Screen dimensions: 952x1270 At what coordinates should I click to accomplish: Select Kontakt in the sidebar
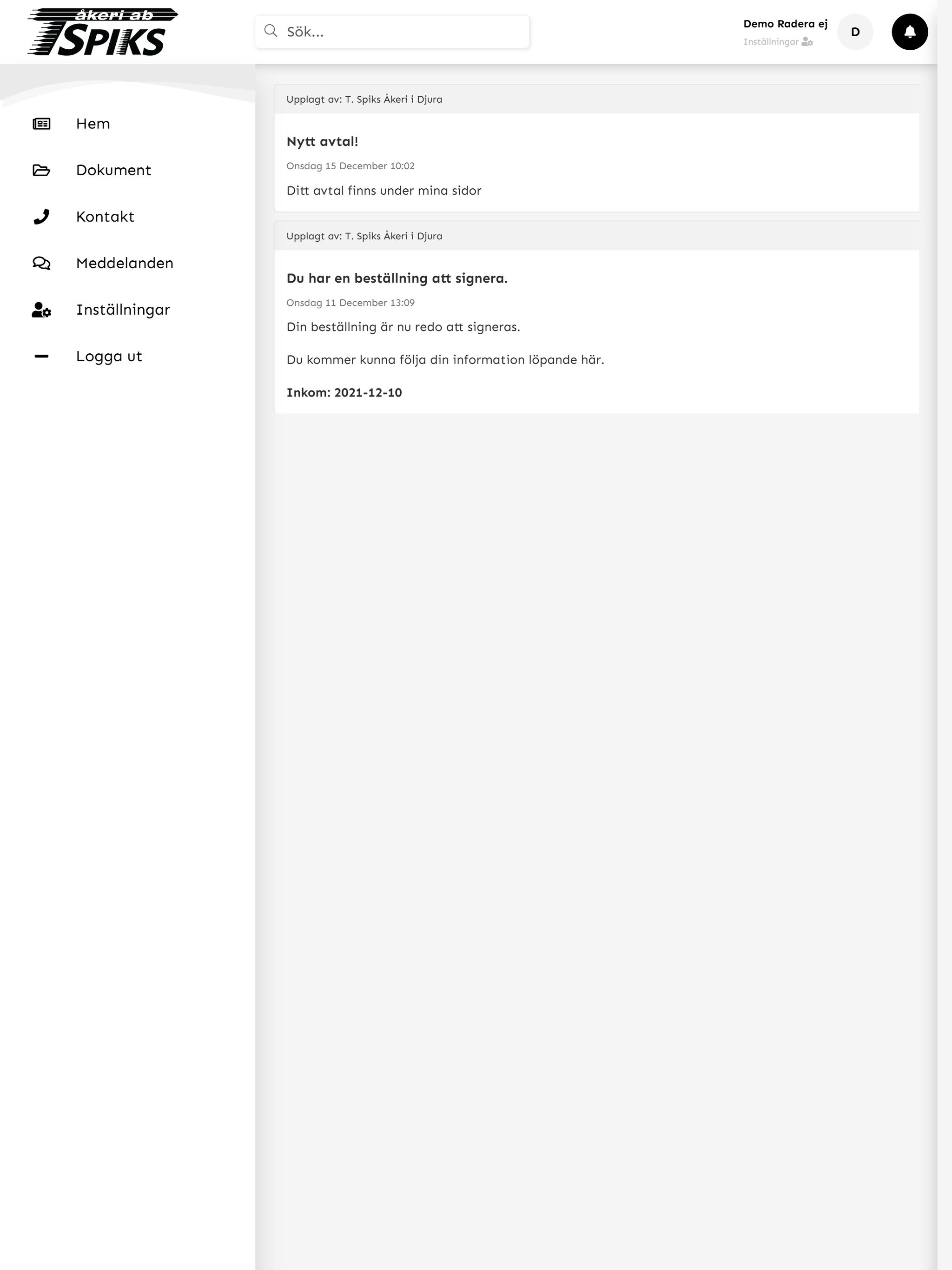(105, 217)
